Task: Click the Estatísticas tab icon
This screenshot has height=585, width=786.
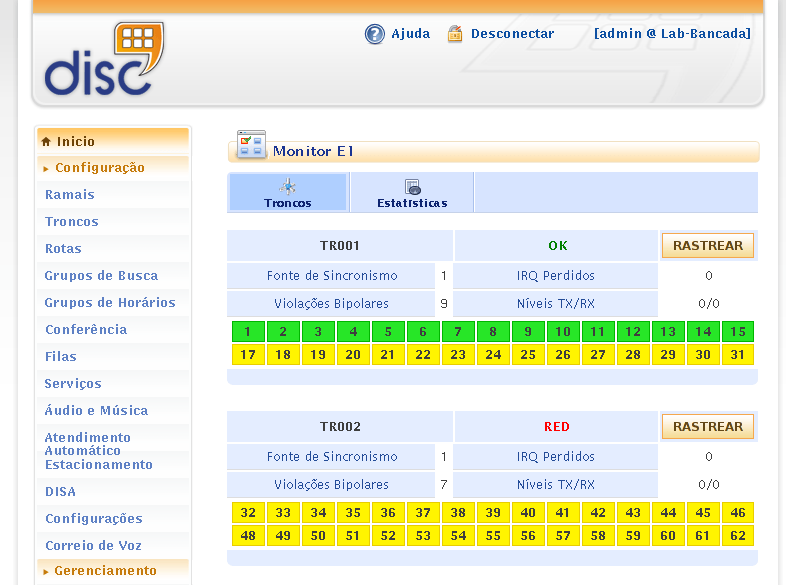Action: [x=412, y=186]
